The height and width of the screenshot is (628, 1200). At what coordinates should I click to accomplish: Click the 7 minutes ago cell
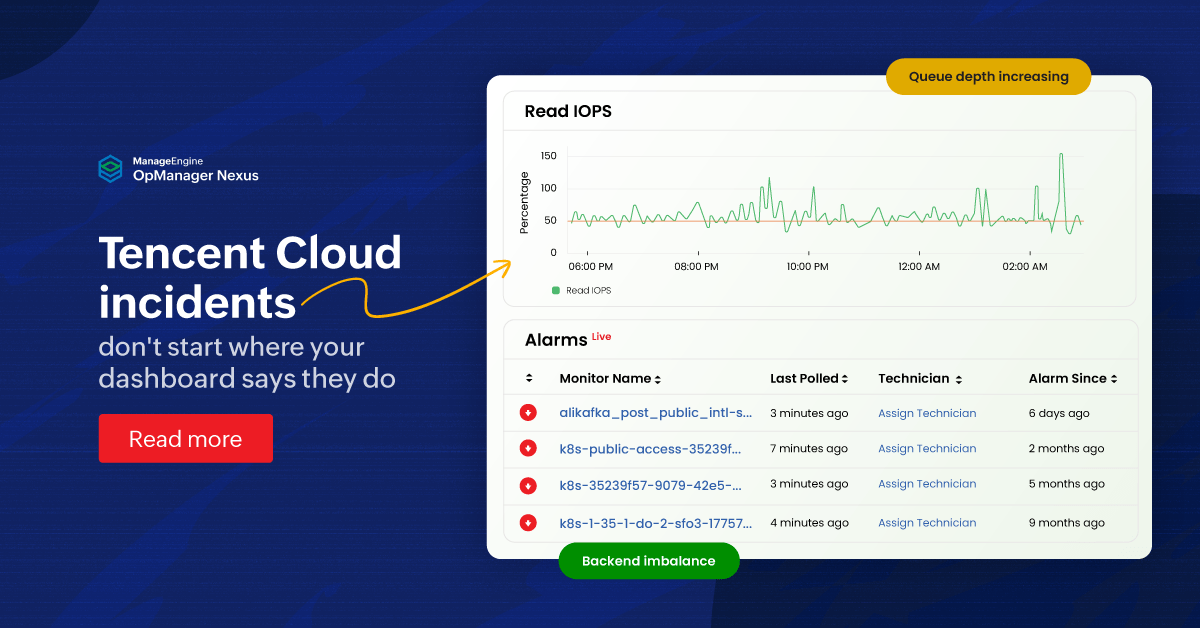point(809,449)
